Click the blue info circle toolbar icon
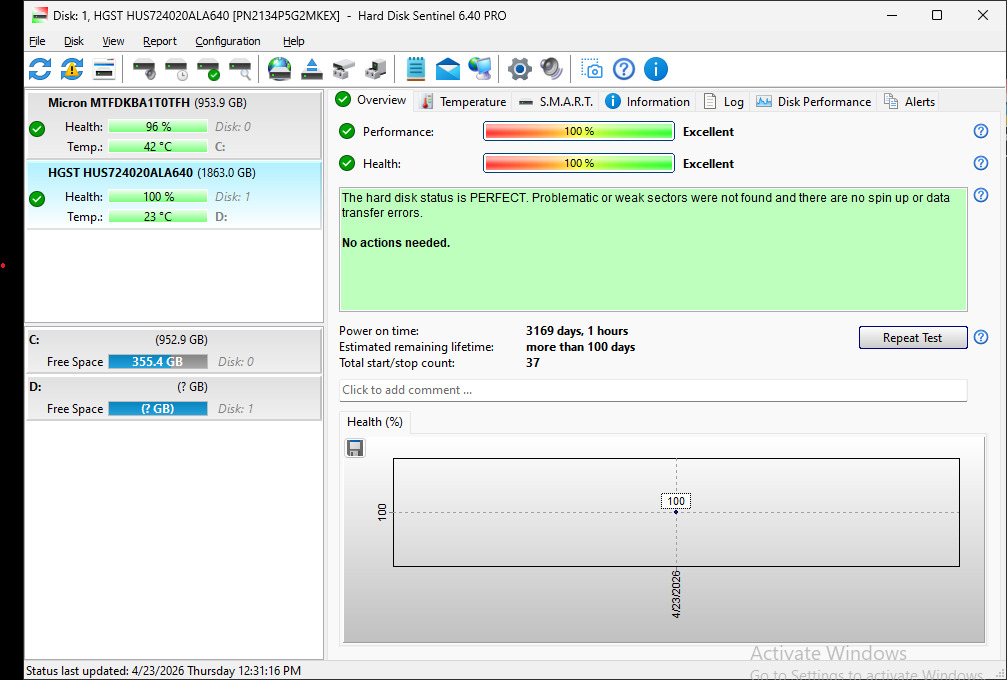The image size is (1007, 680). point(656,69)
